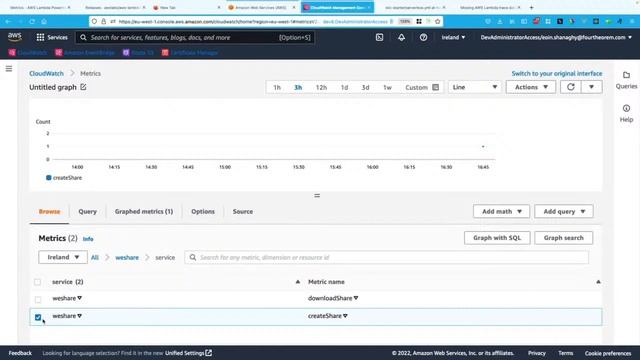Bookmark this page with the star icon
Viewport: 640px width, 360px height.
[438, 21]
